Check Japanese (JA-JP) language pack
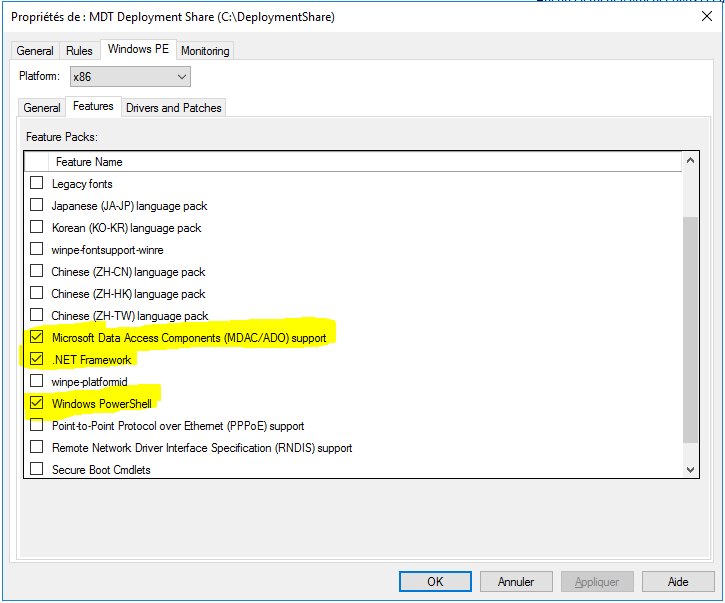The image size is (725, 603). tap(37, 206)
